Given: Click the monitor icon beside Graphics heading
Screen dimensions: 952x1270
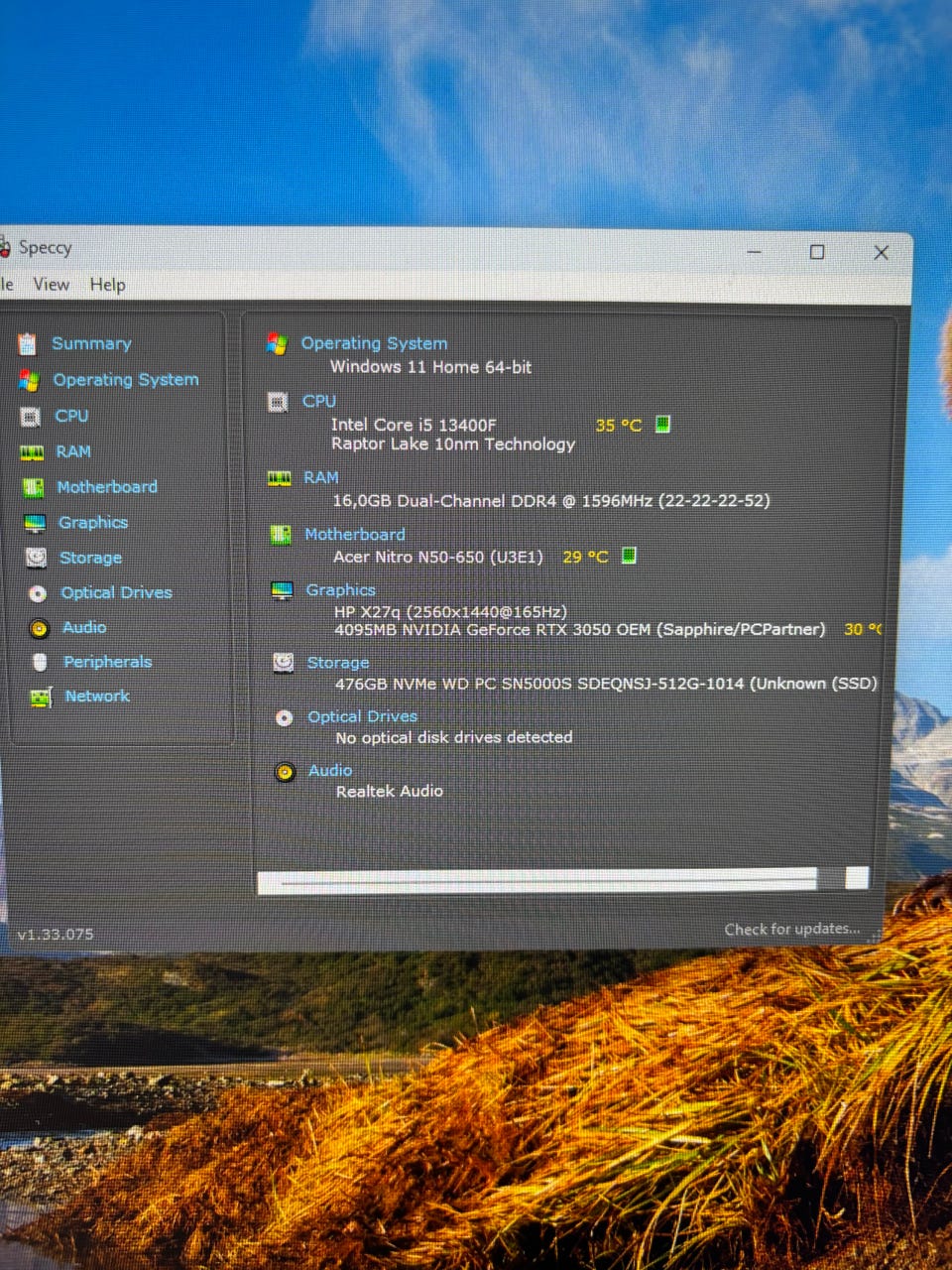Looking at the screenshot, I should (282, 590).
